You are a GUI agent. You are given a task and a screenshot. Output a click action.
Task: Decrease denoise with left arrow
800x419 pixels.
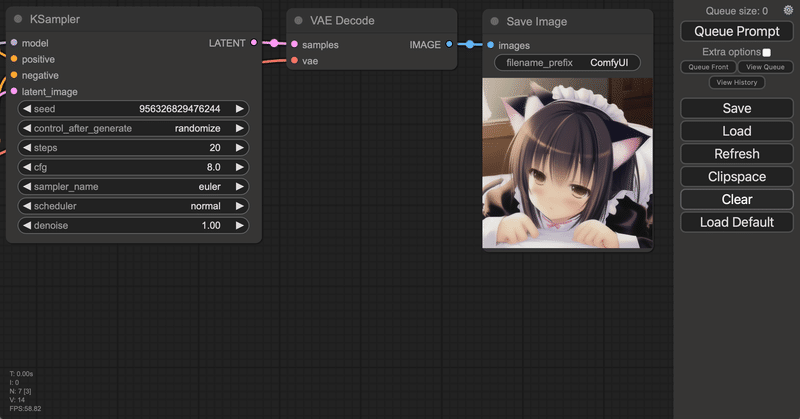(27, 225)
